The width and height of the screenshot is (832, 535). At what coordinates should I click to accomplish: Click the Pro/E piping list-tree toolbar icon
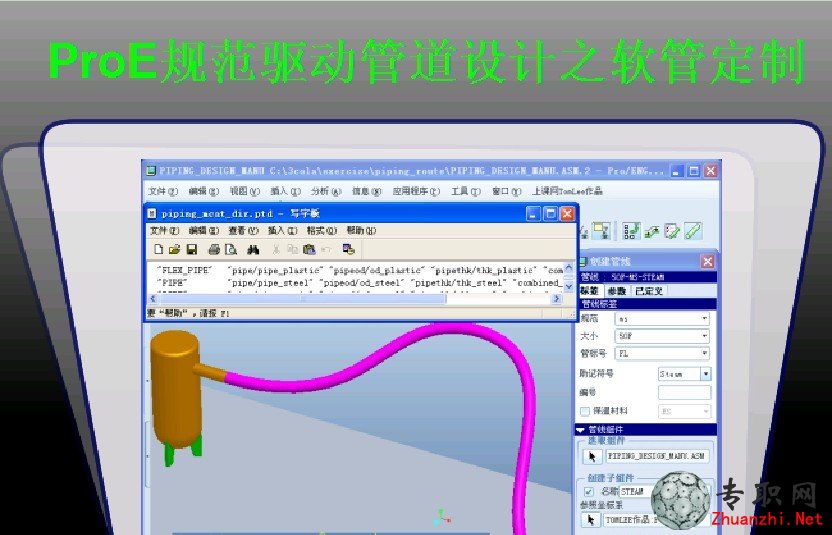(631, 231)
